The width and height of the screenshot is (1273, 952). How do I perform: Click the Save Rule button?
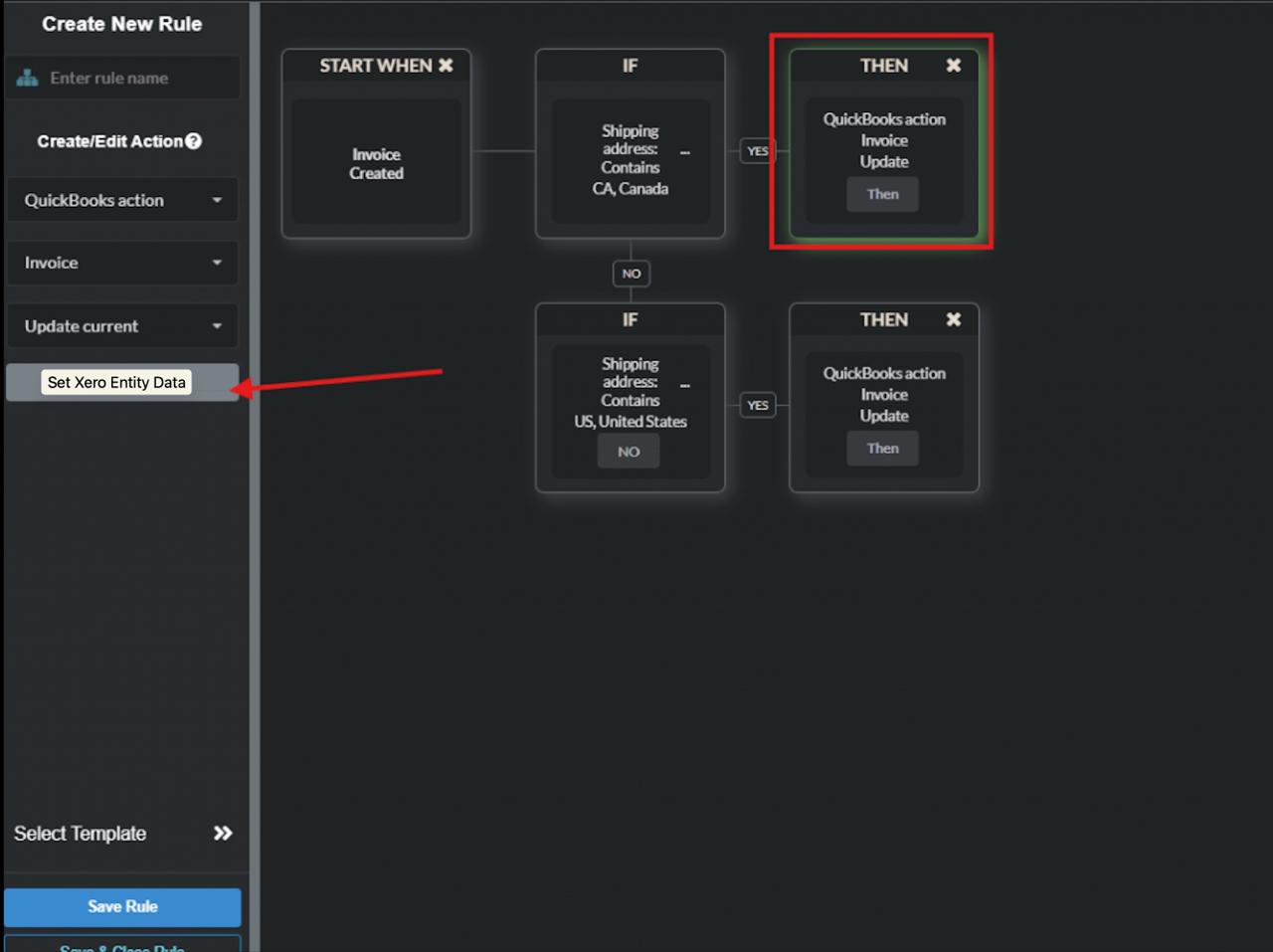click(122, 907)
